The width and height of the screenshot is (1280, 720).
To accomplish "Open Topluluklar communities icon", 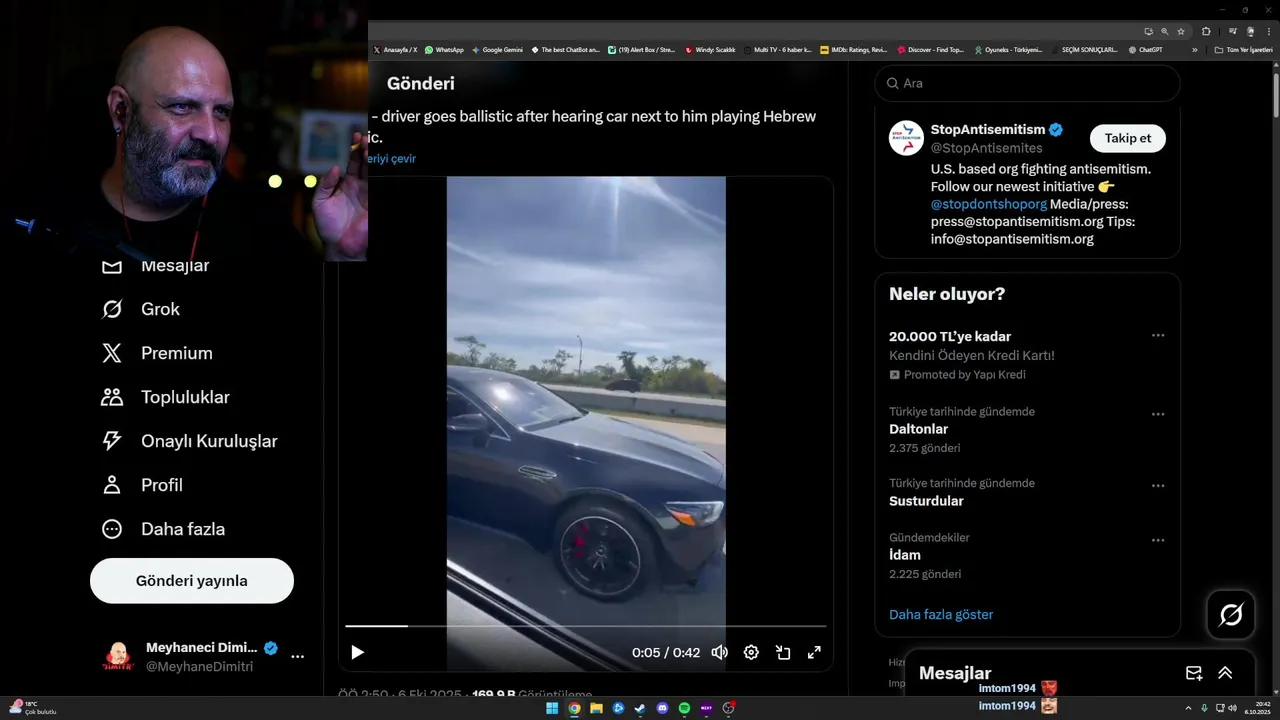I will (112, 397).
